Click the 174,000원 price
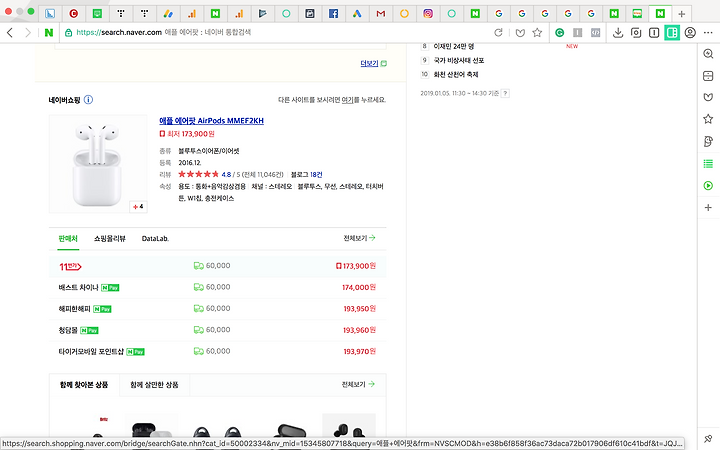The height and width of the screenshot is (450, 720). 359,287
